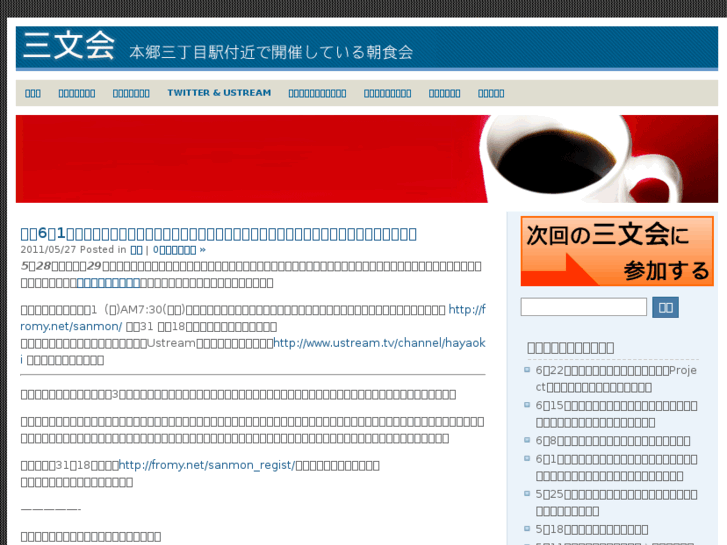The height and width of the screenshot is (545, 727).
Task: Click the underlined link in the first paragraph
Action: tap(108, 282)
